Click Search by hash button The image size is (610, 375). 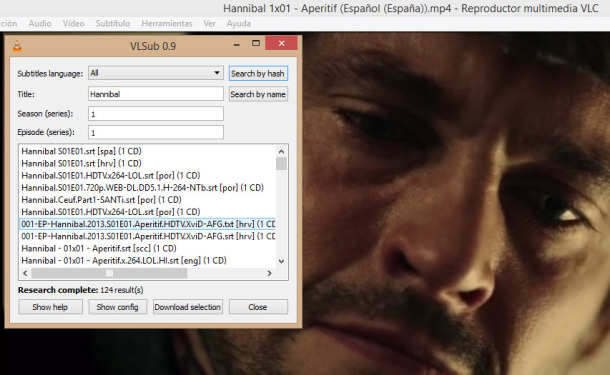pos(258,74)
